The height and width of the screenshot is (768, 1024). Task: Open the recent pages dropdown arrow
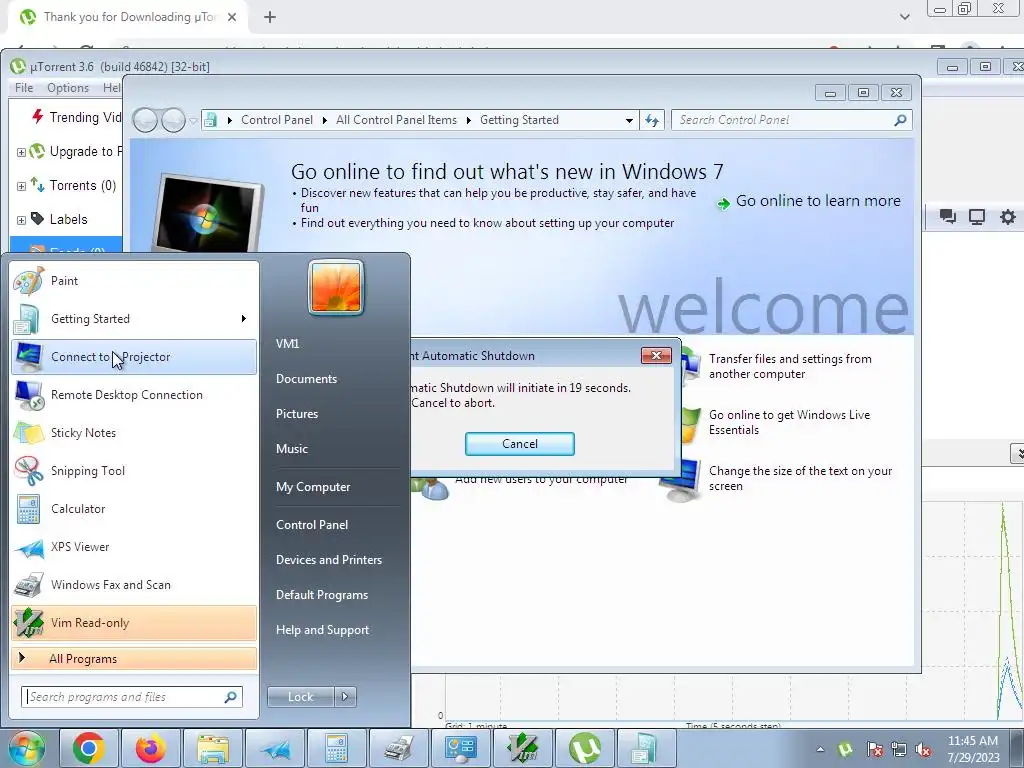pyautogui.click(x=193, y=121)
